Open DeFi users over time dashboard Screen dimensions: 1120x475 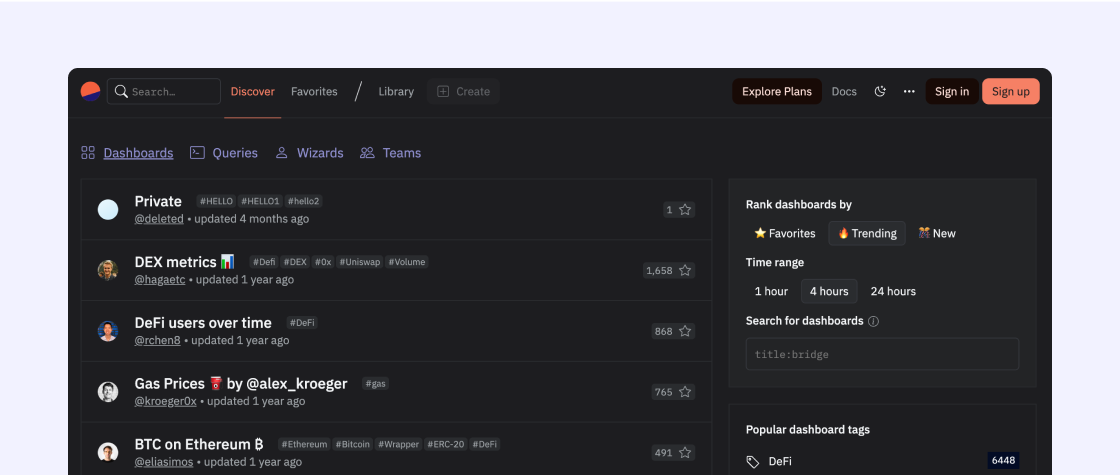[204, 323]
